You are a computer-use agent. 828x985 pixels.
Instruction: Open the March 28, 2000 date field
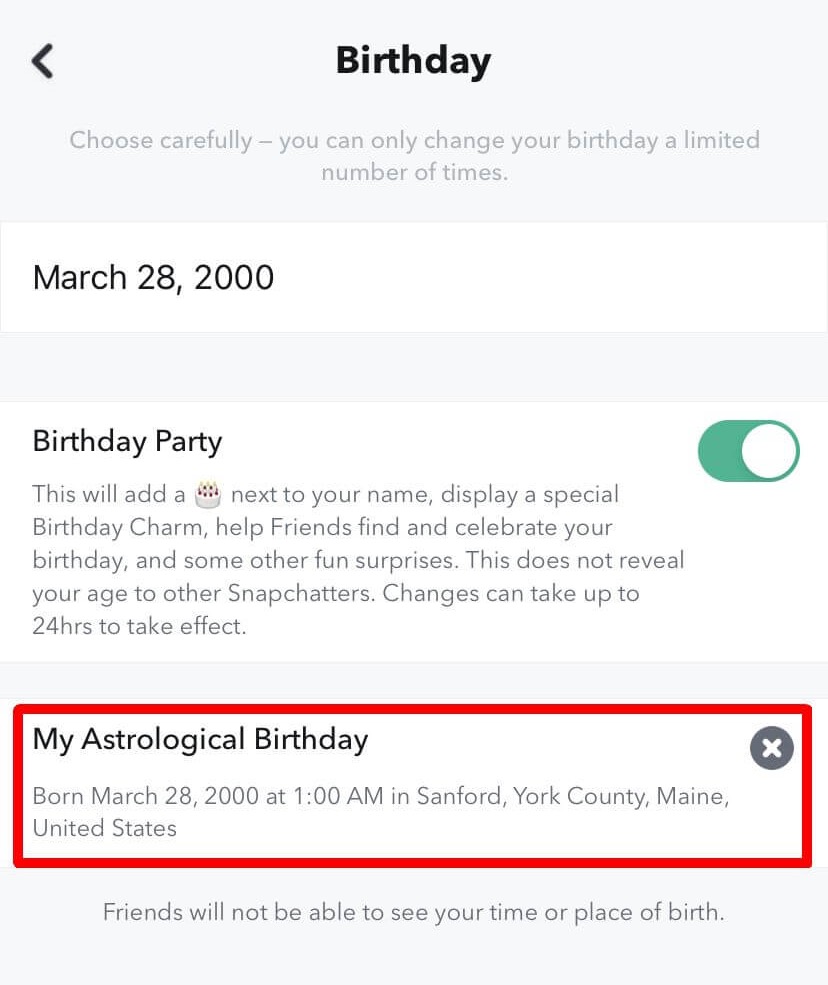click(154, 277)
